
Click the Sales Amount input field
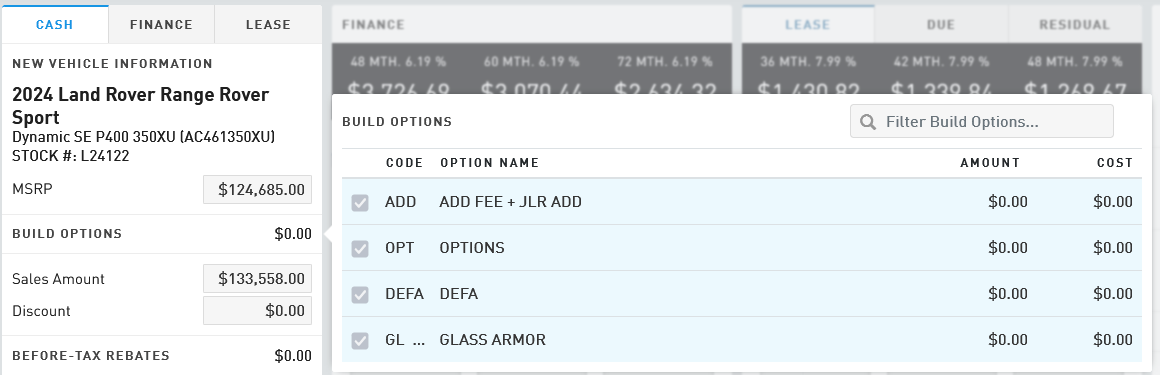tap(257, 279)
